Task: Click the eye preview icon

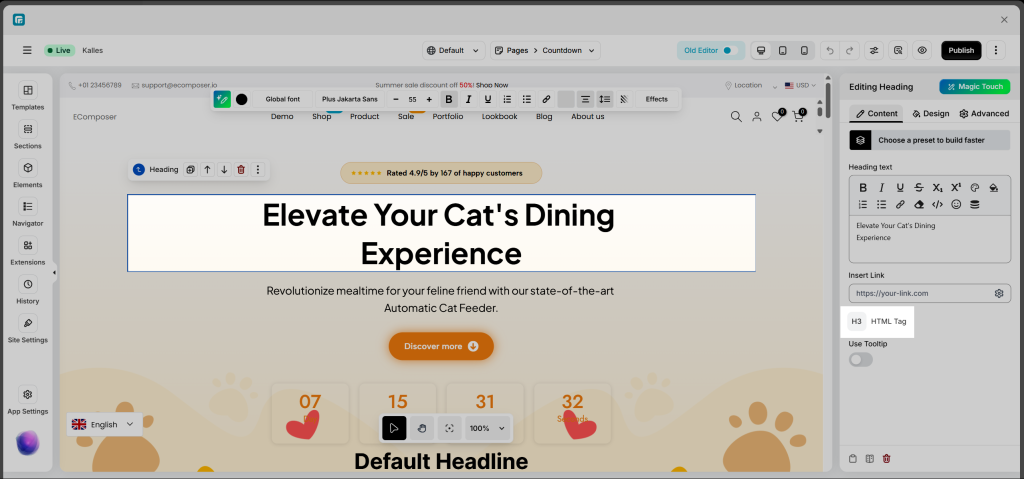Action: pos(922,50)
